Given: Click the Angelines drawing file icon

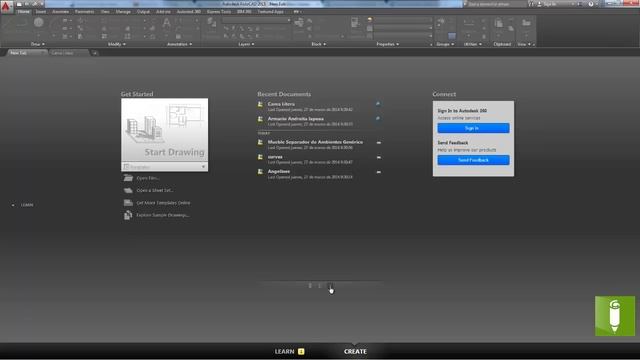Looking at the screenshot, I should [x=260, y=172].
